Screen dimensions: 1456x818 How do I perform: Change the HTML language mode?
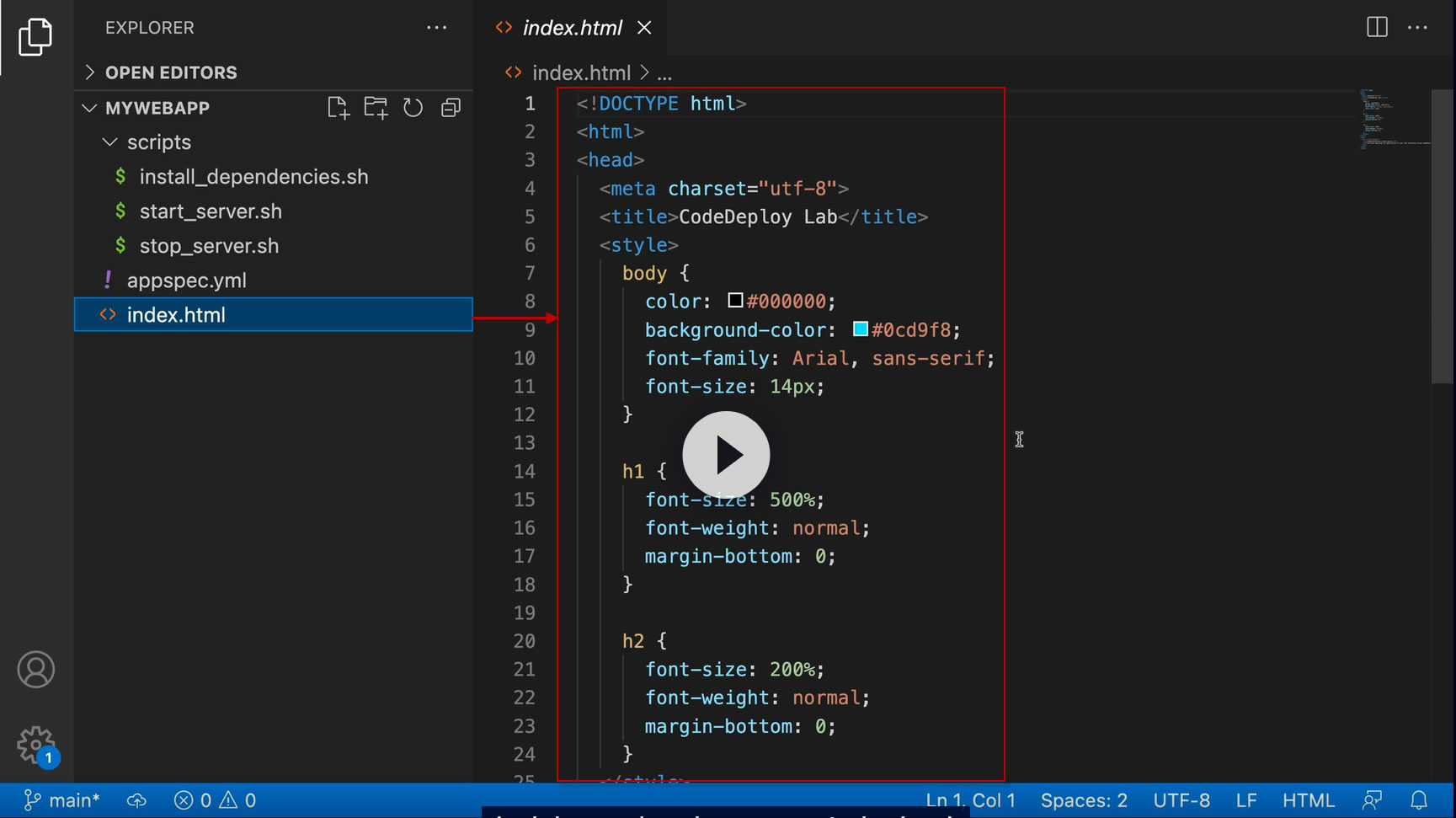(1308, 800)
